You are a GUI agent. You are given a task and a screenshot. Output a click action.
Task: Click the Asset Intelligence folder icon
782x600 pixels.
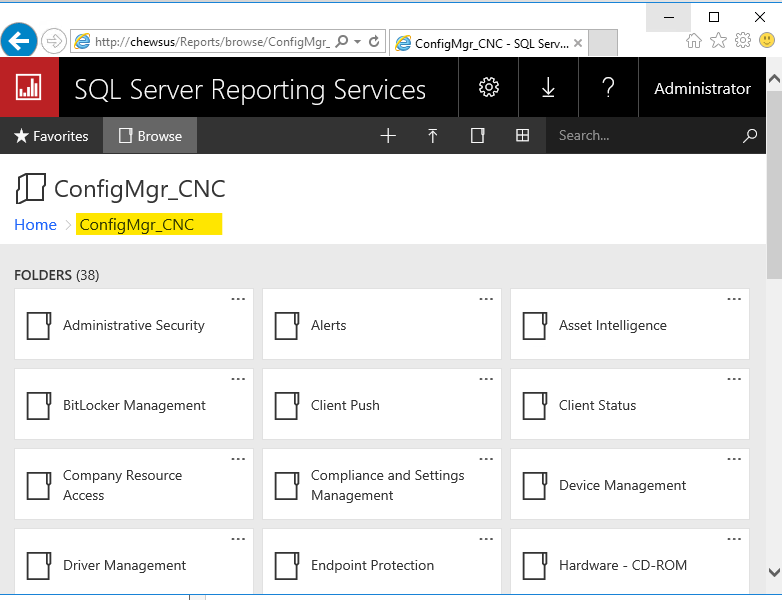tap(535, 326)
